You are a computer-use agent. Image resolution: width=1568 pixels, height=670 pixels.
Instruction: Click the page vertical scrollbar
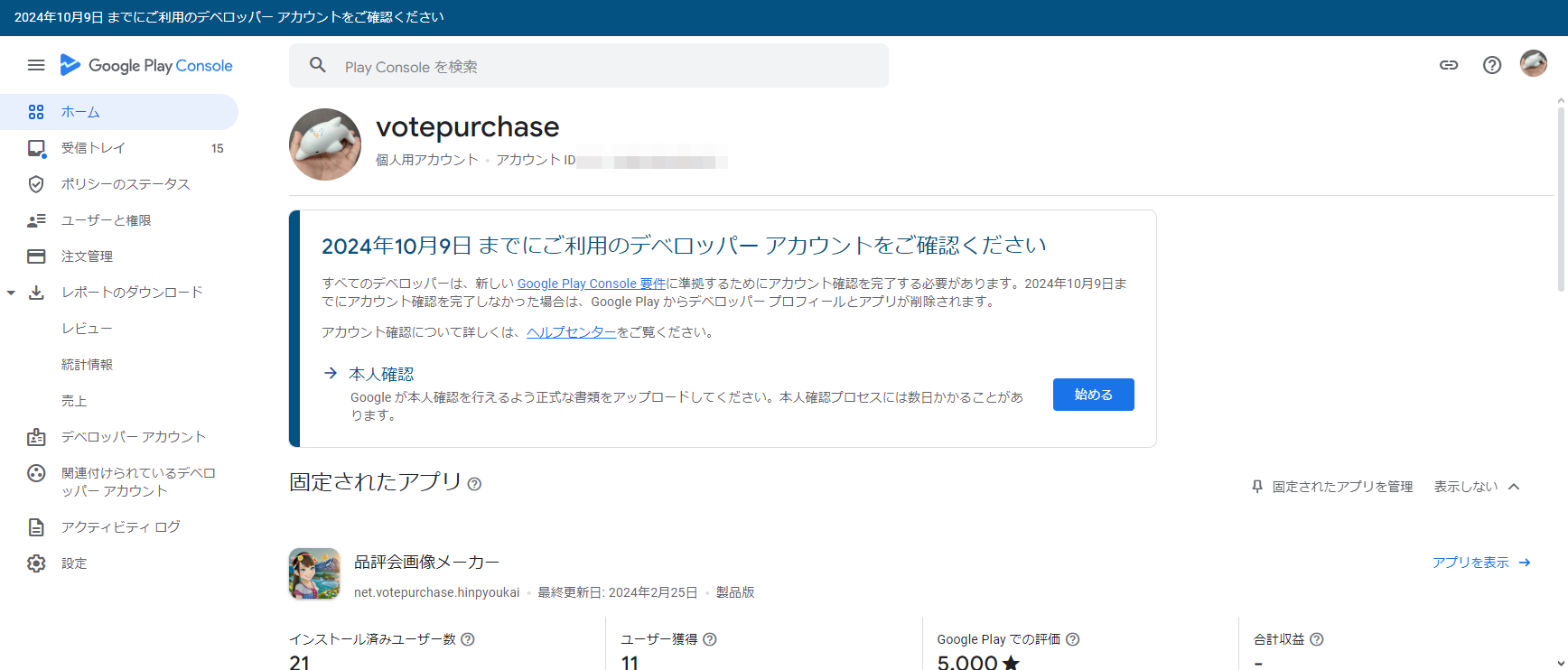(1561, 199)
